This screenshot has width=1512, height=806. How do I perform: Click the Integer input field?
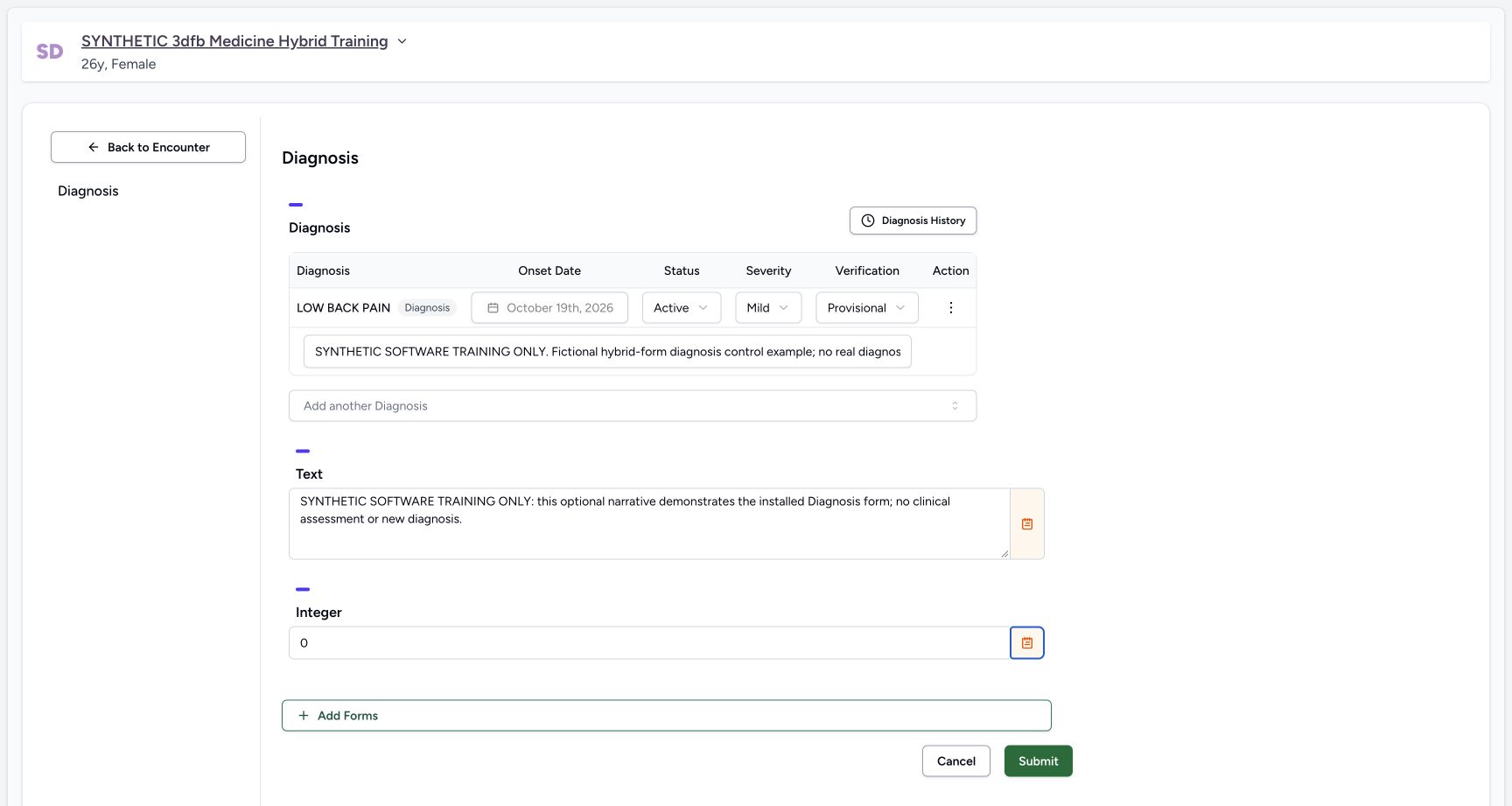click(x=649, y=643)
